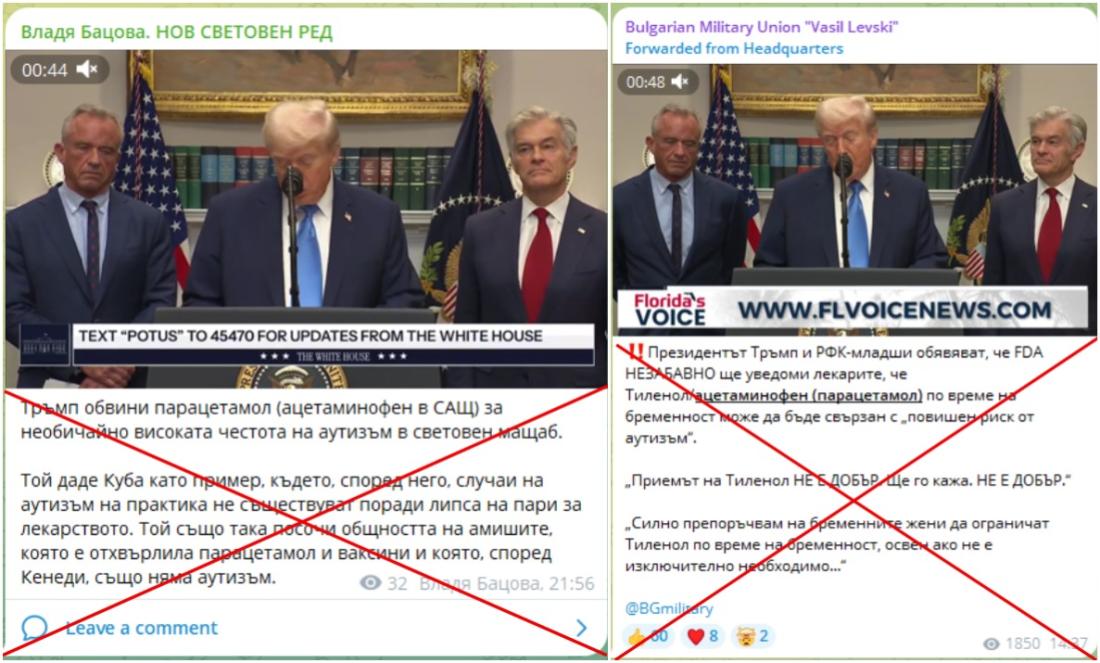Unmute the right video with the speaker icon

point(680,82)
